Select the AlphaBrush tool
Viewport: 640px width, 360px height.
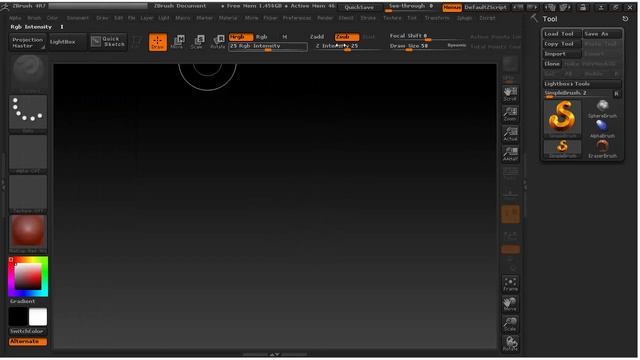point(602,129)
